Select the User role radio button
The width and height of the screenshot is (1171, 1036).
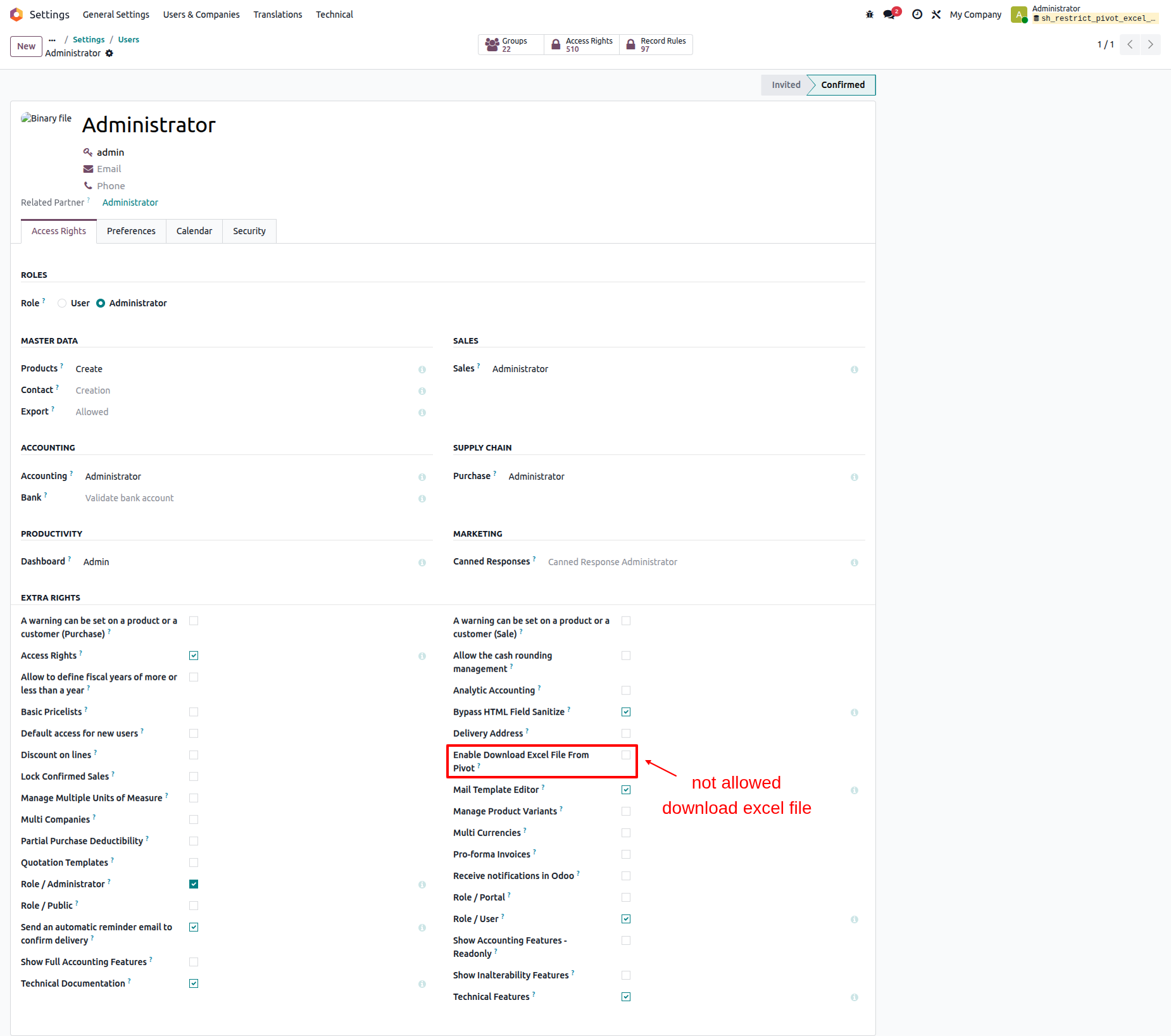pos(62,303)
